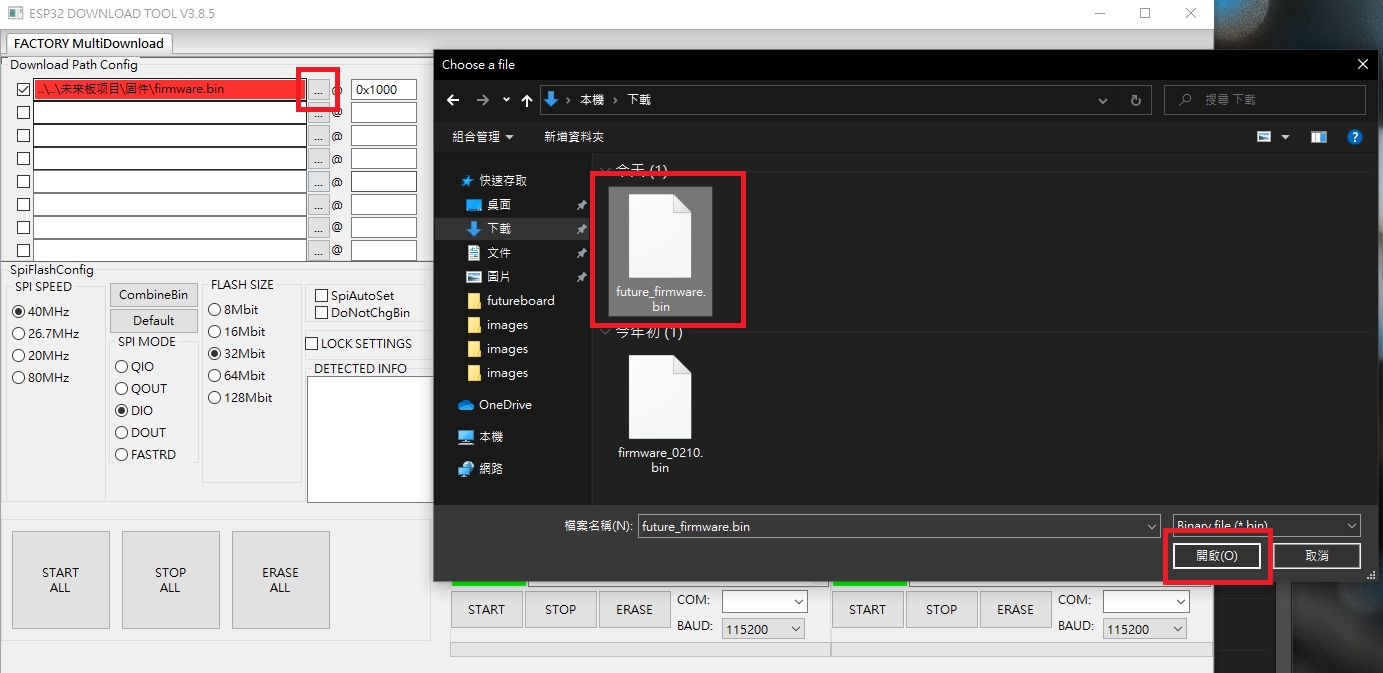Select the future_firmware.bin file icon

pos(660,235)
